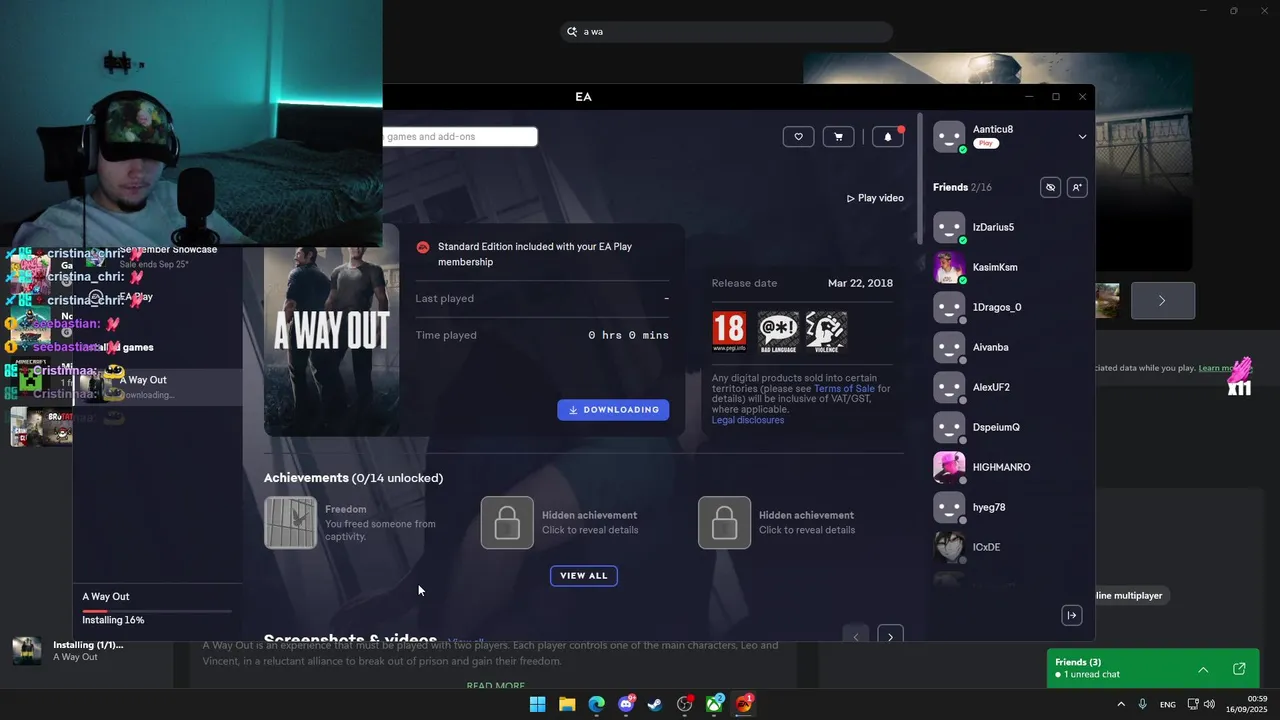Click the Violence descriptor icon
This screenshot has width=1280, height=720.
tap(826, 332)
